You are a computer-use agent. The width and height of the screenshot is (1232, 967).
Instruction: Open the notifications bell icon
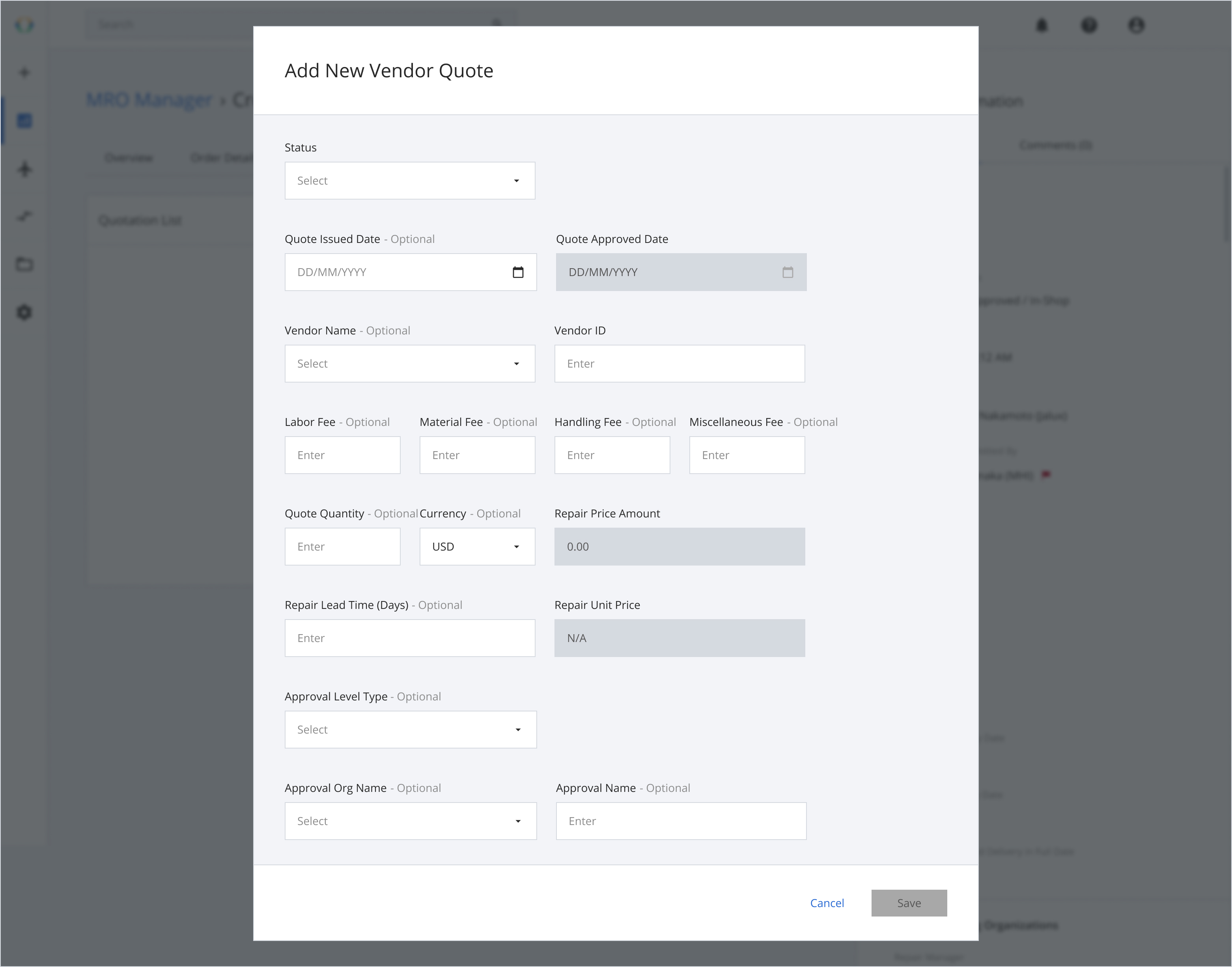point(1042,26)
